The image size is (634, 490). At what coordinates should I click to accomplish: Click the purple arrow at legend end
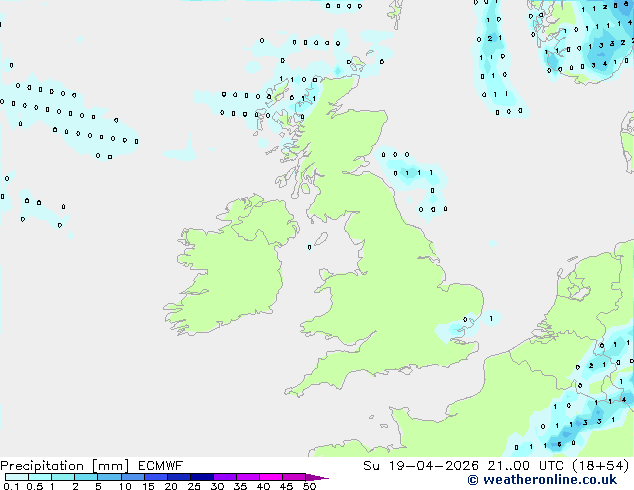pyautogui.click(x=317, y=477)
